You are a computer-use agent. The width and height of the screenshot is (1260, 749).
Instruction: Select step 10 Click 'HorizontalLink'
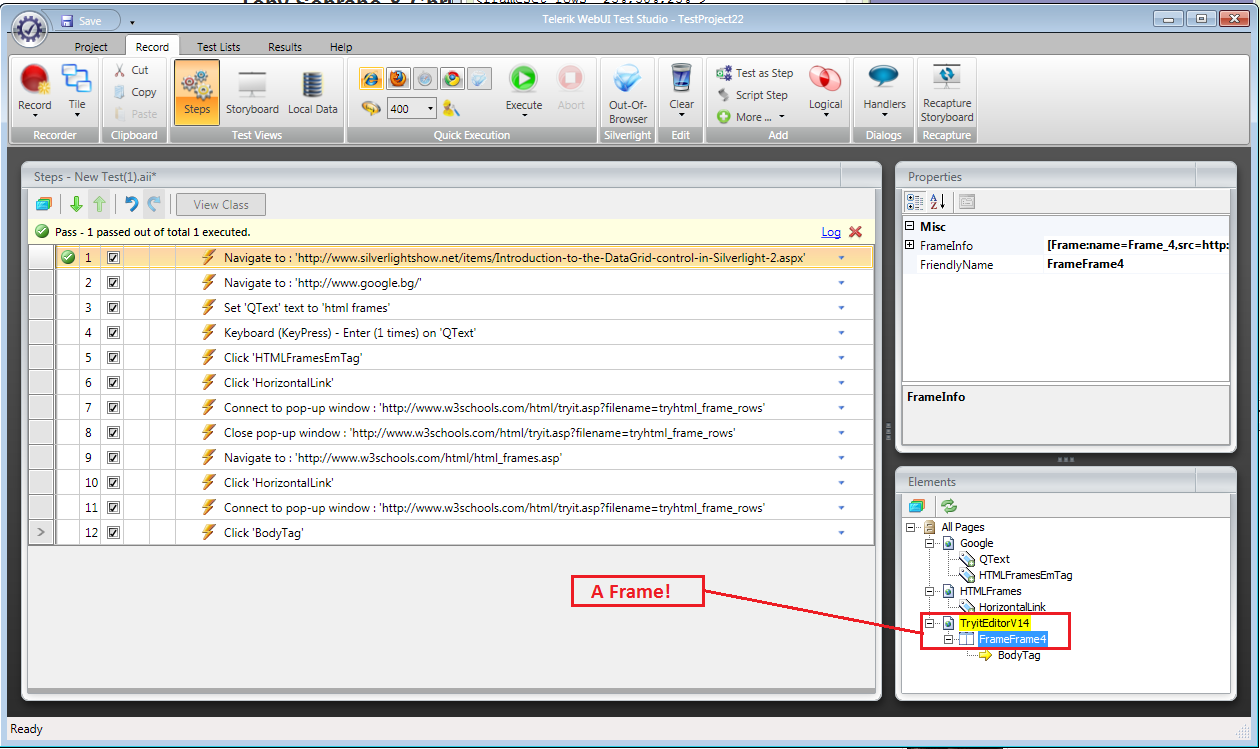[x=450, y=482]
